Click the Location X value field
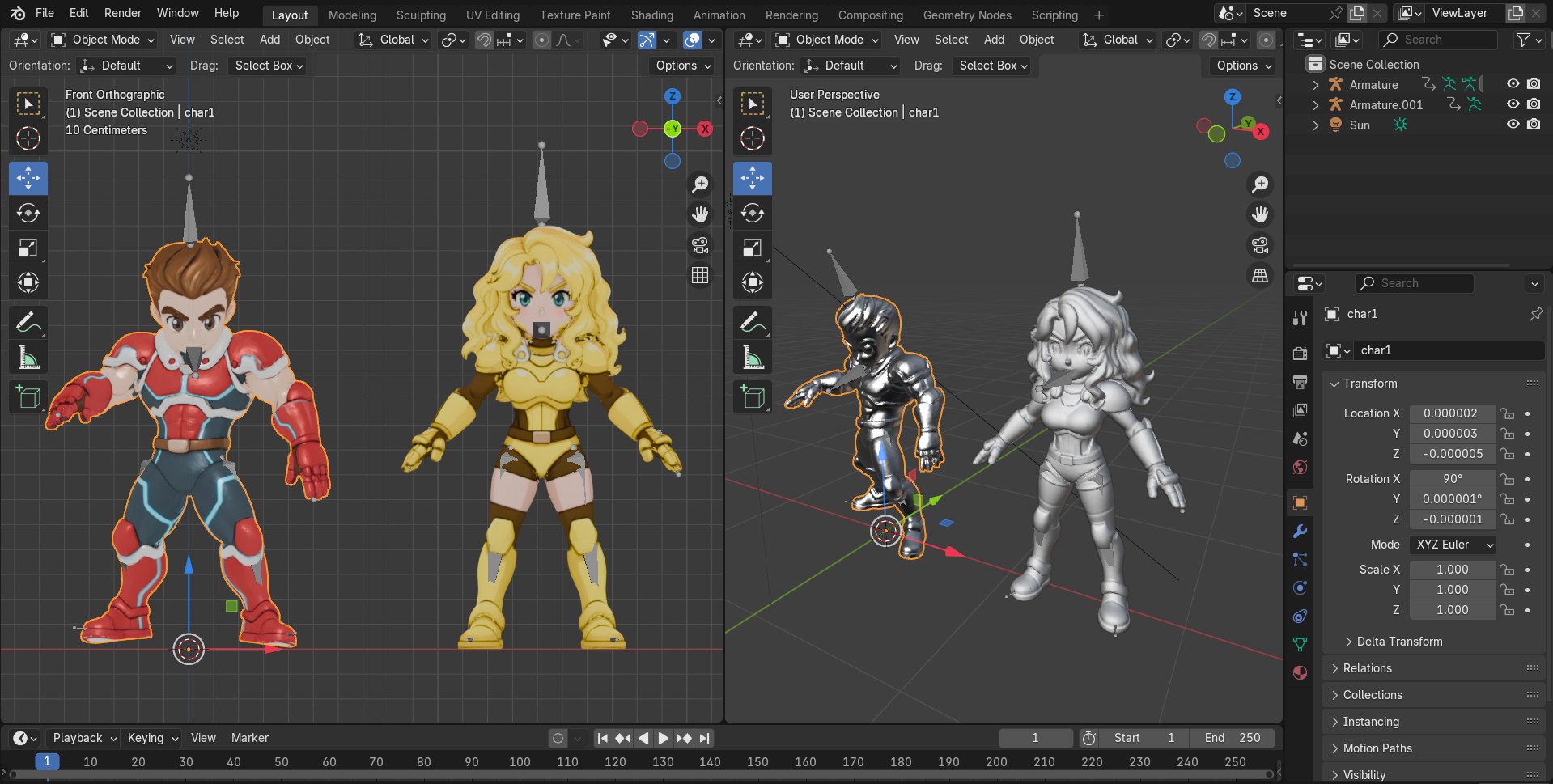1553x784 pixels. point(1451,413)
